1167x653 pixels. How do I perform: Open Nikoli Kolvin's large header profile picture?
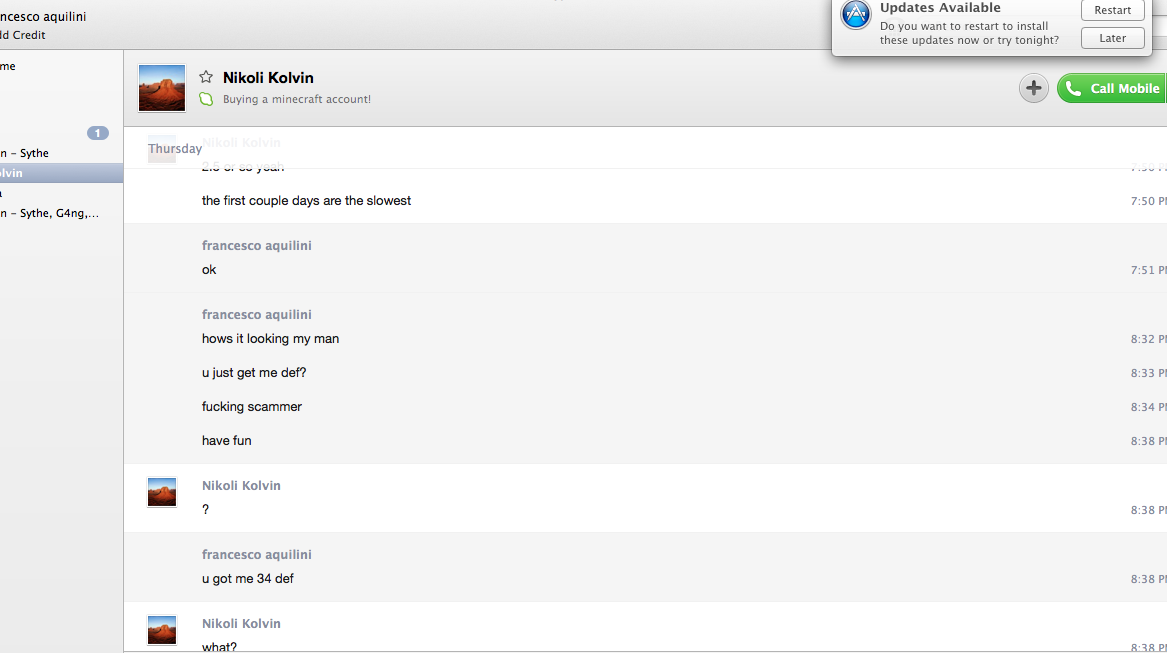pyautogui.click(x=162, y=88)
